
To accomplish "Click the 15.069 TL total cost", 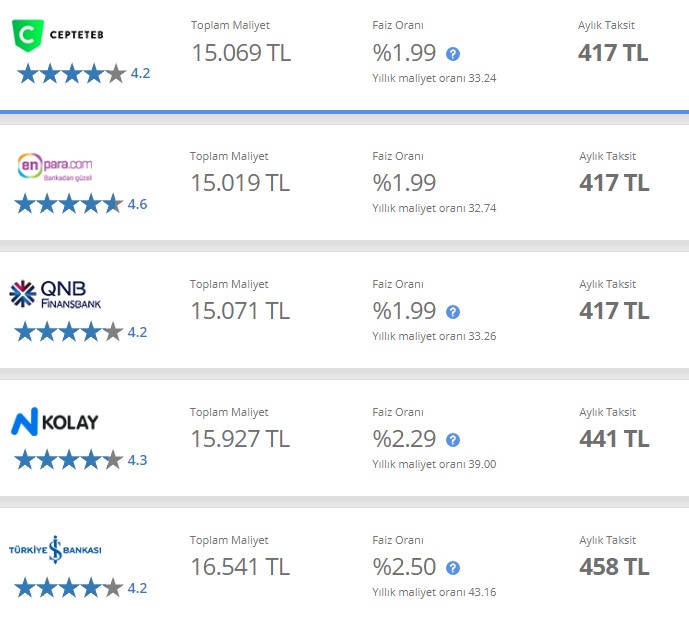I will (241, 53).
